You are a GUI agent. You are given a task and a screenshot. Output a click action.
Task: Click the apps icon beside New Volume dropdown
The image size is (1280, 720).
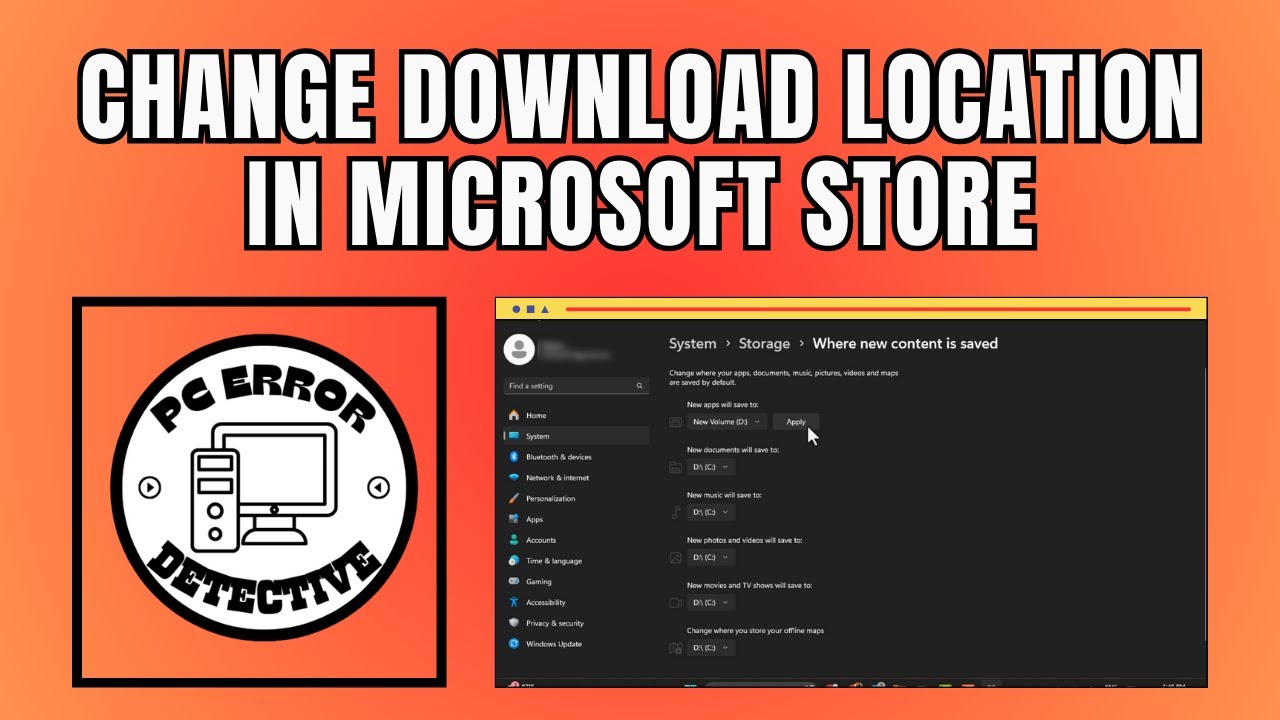click(x=675, y=422)
